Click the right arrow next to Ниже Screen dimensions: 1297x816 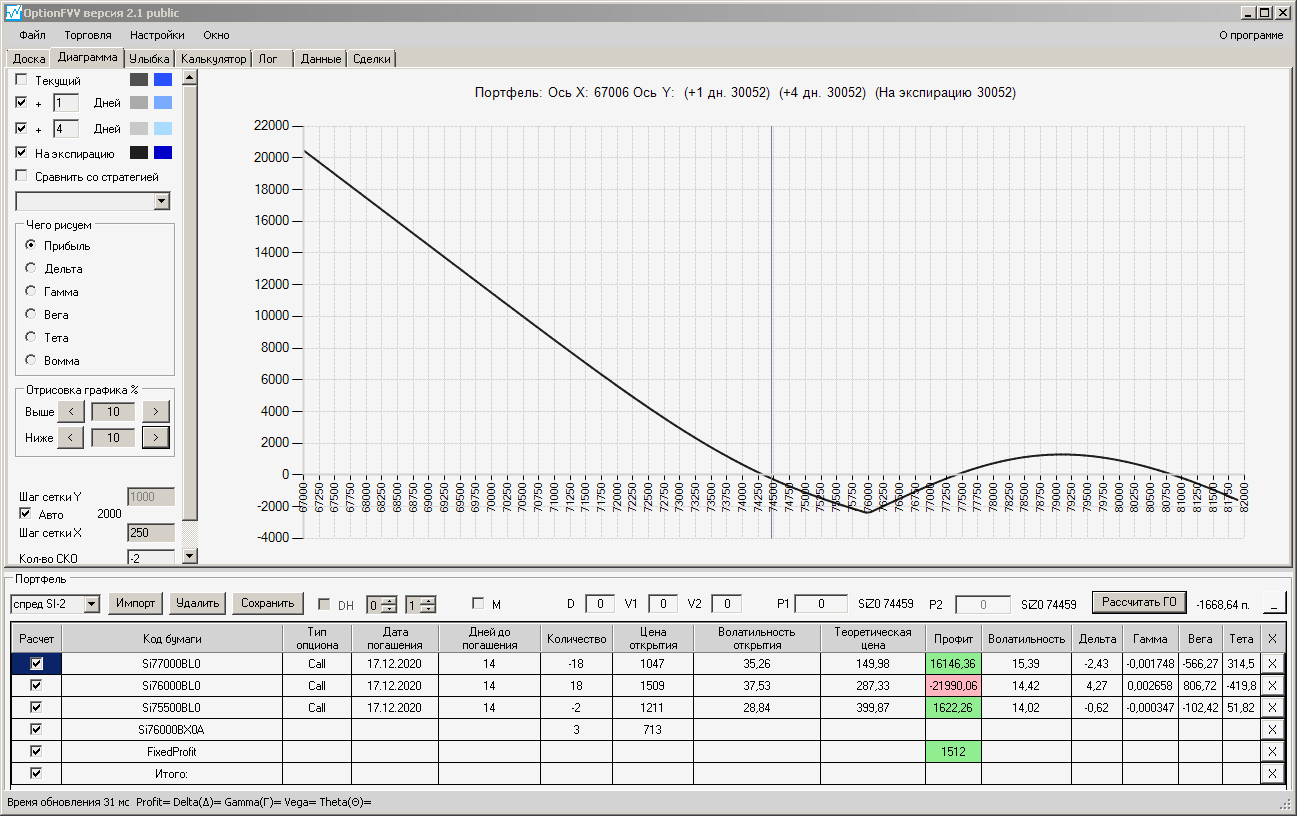click(156, 437)
